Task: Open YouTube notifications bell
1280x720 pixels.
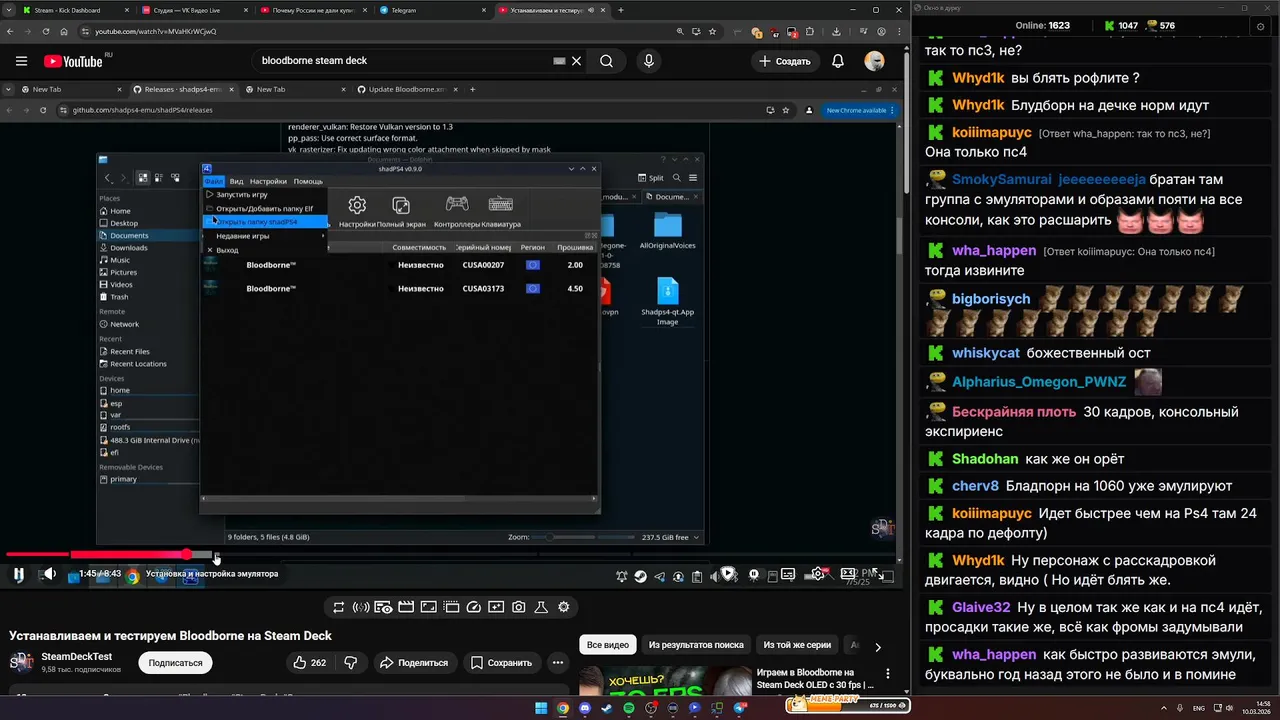Action: [x=838, y=61]
